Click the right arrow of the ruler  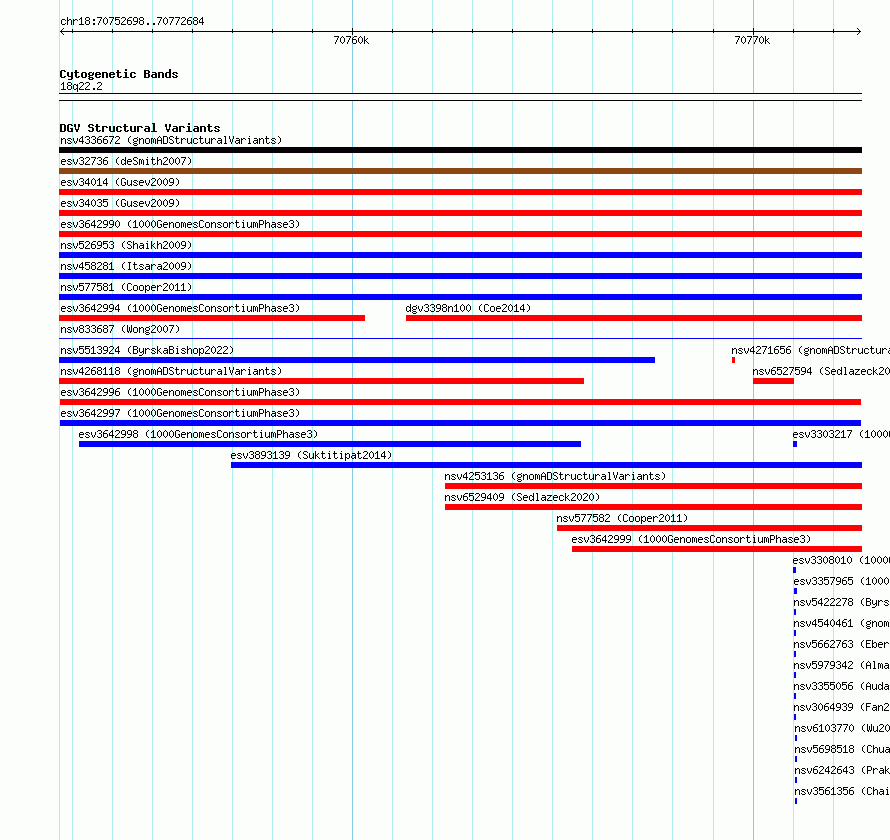pyautogui.click(x=858, y=31)
